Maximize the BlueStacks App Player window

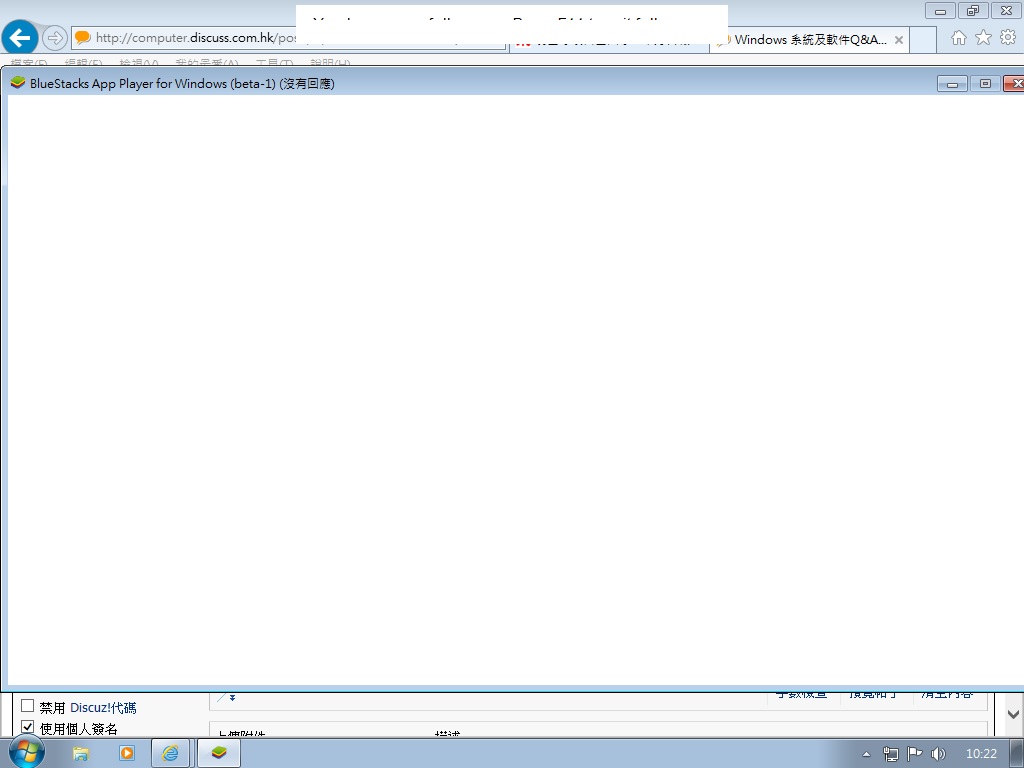click(985, 84)
